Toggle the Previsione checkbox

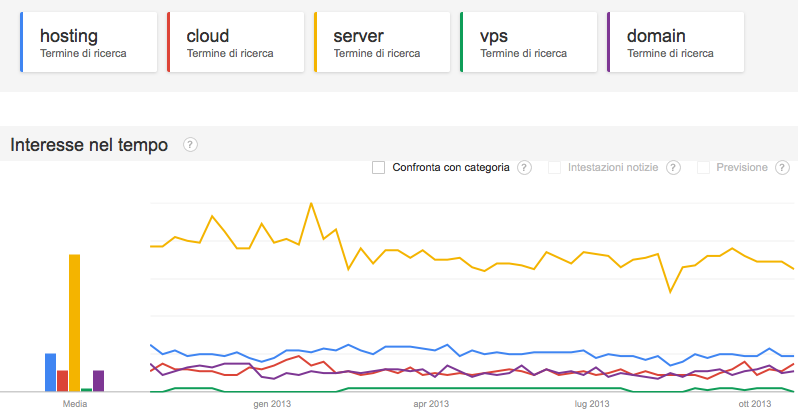coord(704,167)
